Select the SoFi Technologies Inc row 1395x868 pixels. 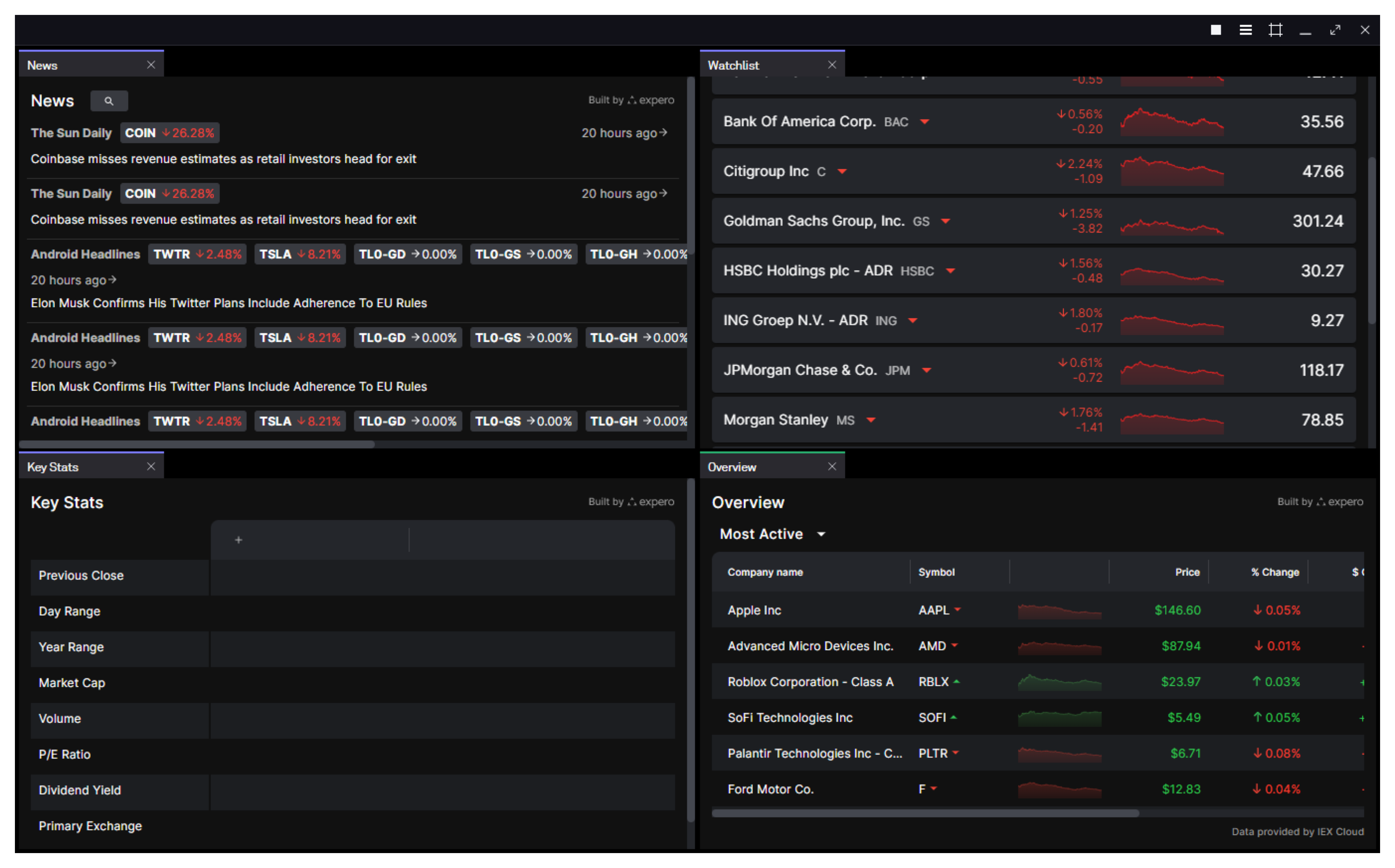coord(1038,718)
